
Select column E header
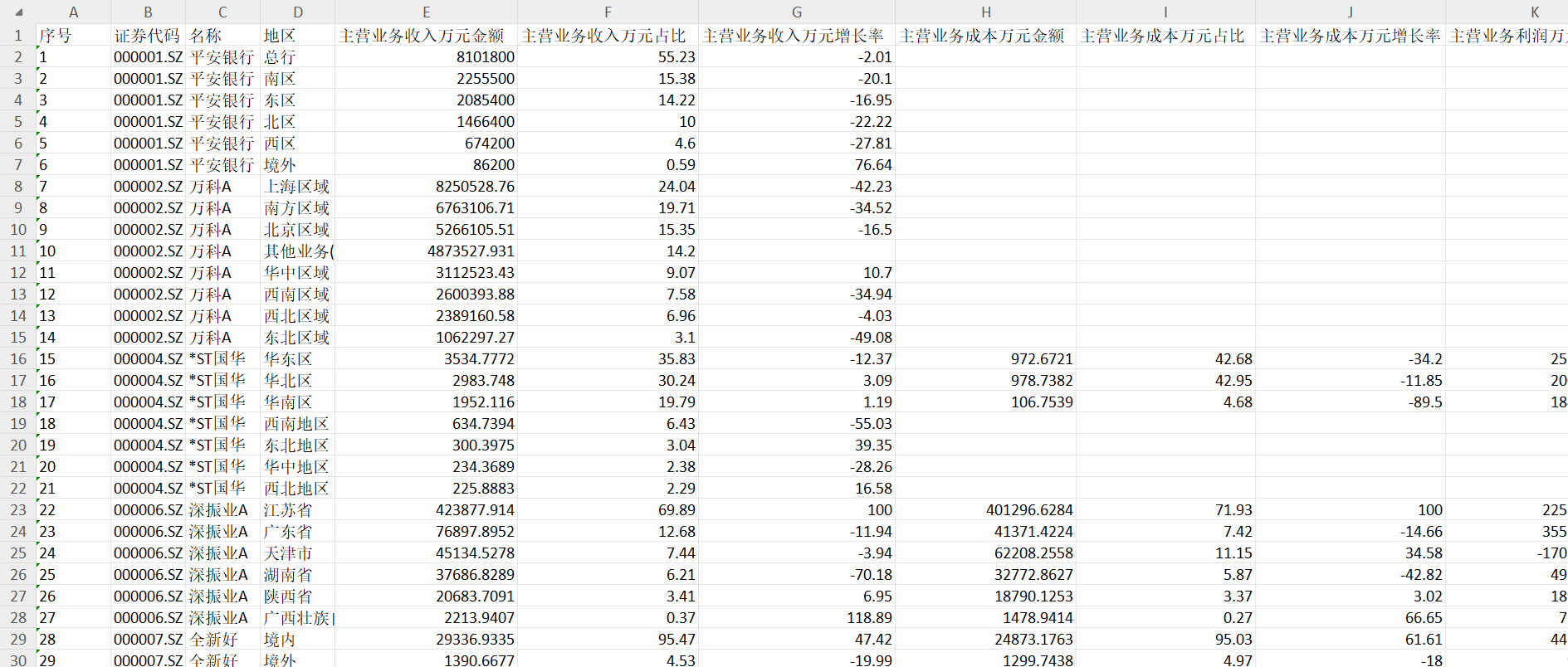coord(427,12)
